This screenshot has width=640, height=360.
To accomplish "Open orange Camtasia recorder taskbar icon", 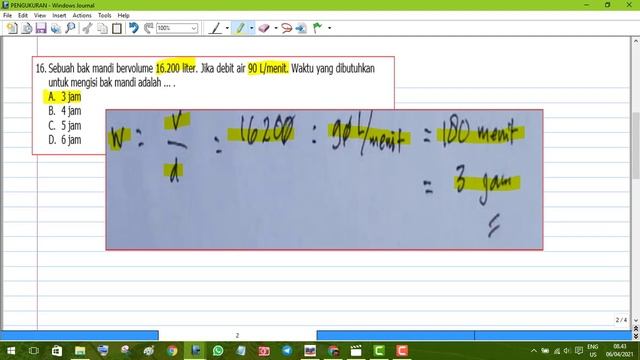I will (402, 351).
